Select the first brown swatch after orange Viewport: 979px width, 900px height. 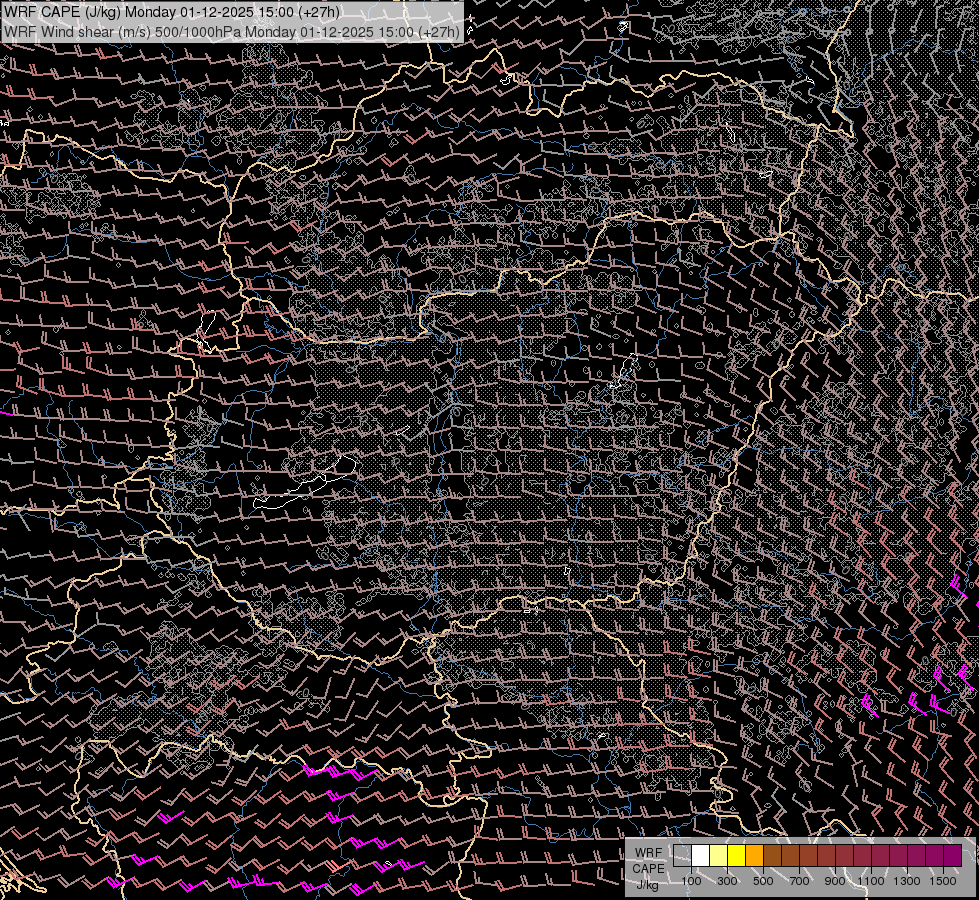point(773,855)
